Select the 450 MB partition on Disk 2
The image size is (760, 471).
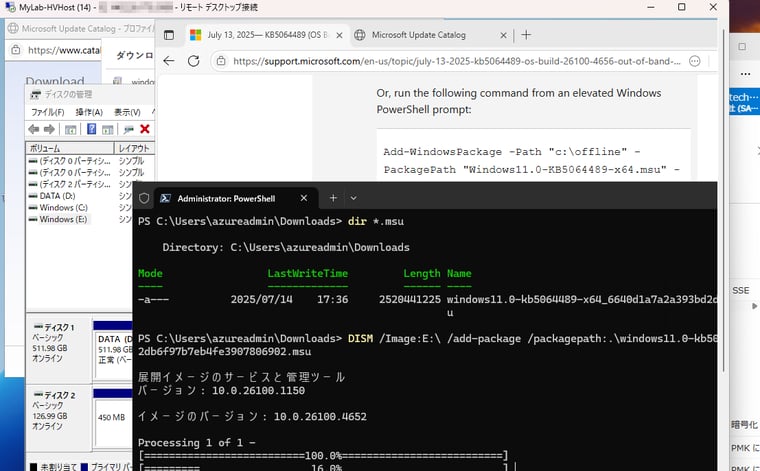(x=113, y=422)
